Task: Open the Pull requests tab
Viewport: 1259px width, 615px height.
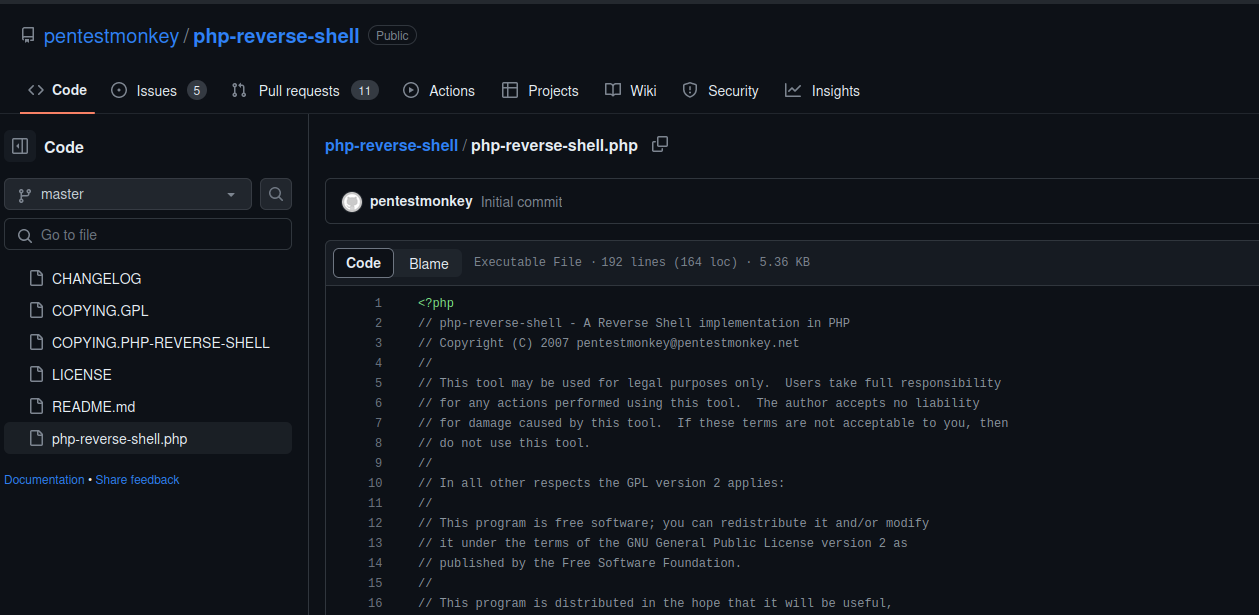Action: (x=304, y=91)
